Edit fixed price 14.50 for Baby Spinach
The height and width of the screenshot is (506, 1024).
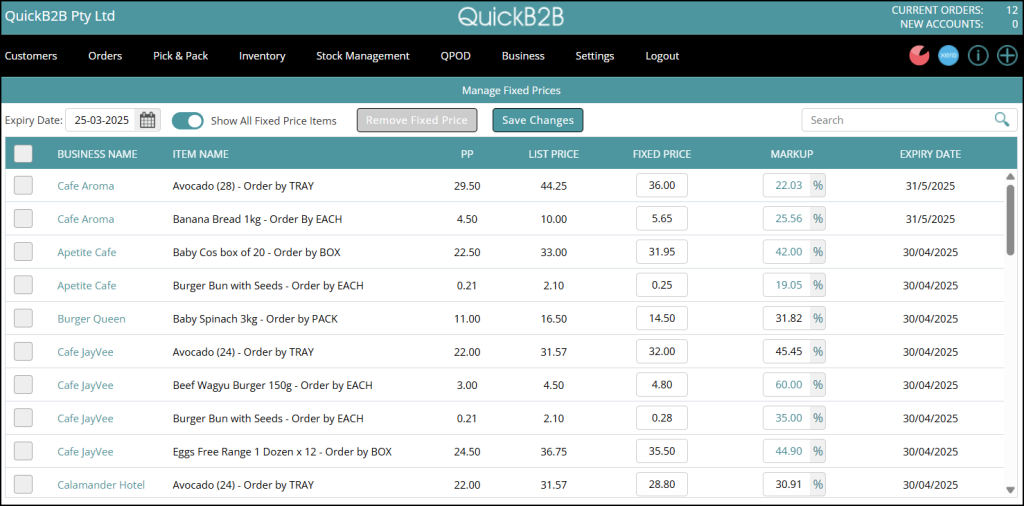click(662, 319)
